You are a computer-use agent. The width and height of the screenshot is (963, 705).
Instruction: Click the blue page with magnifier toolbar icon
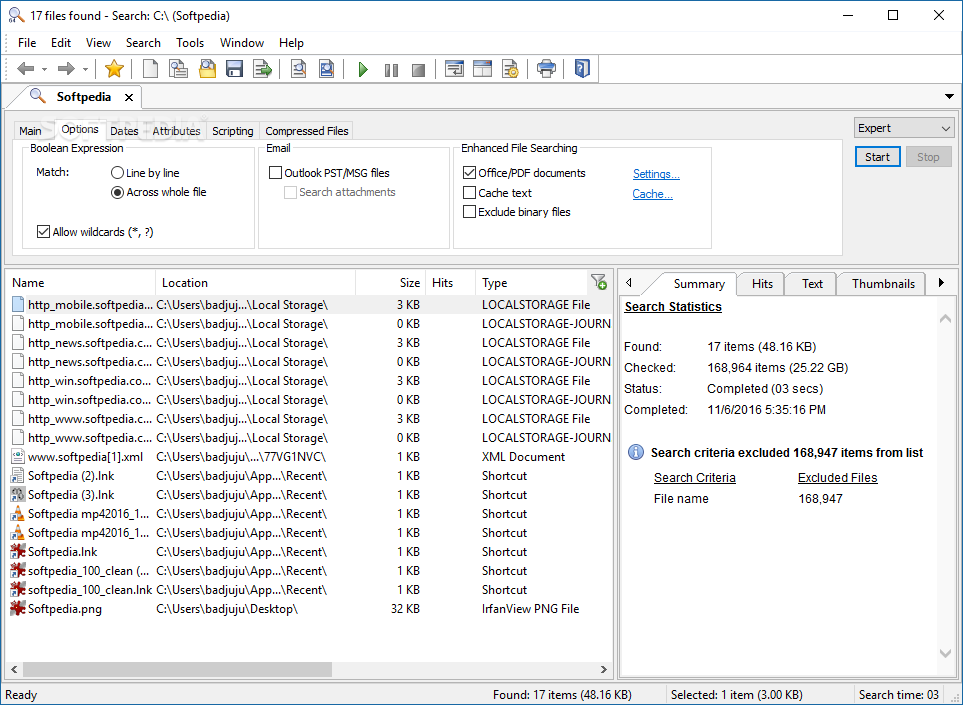pyautogui.click(x=327, y=69)
